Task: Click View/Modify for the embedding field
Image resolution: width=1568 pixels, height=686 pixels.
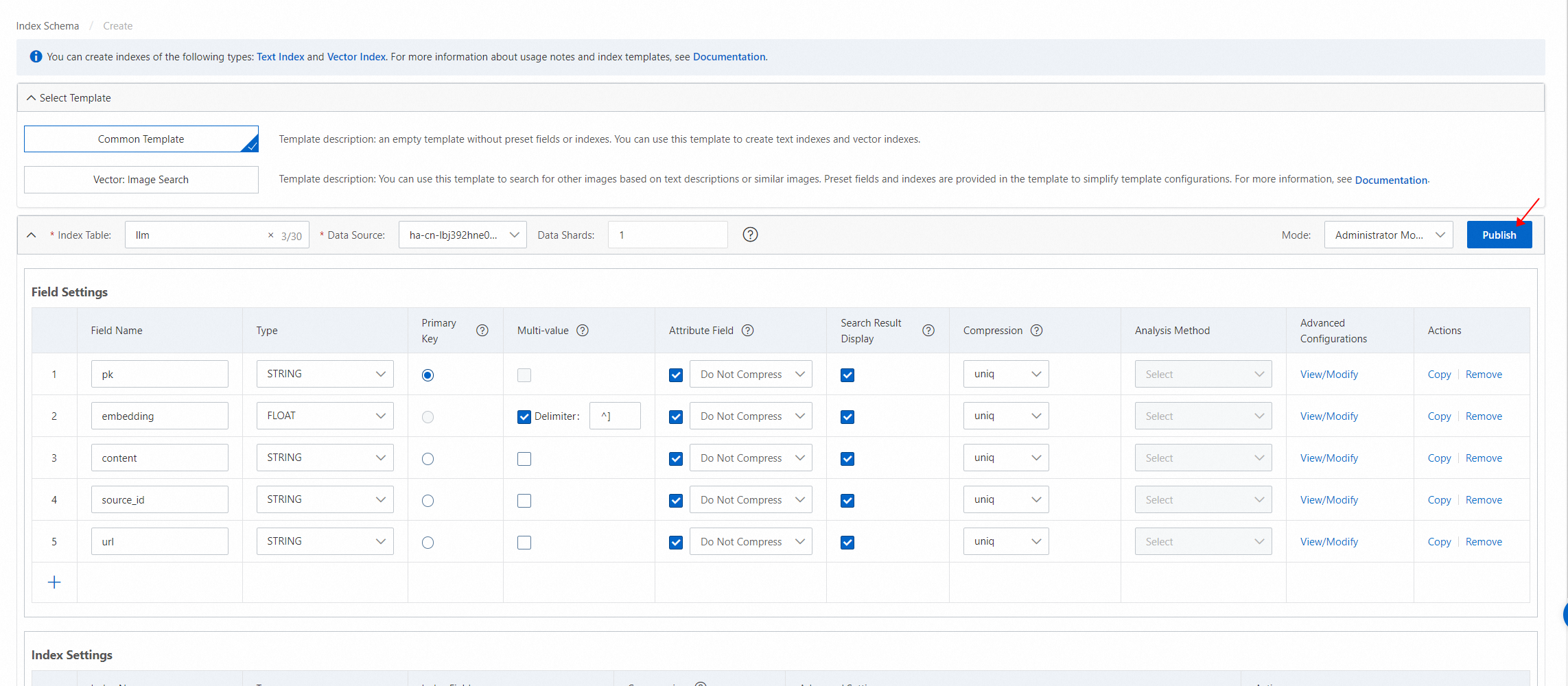Action: [1329, 416]
